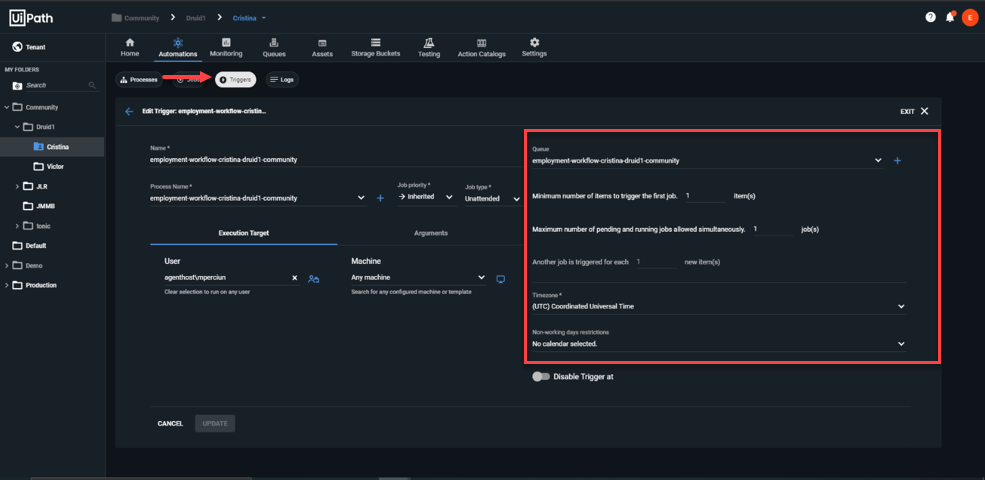The height and width of the screenshot is (480, 985).
Task: Toggle the Disable Trigger at switch
Action: tap(541, 376)
